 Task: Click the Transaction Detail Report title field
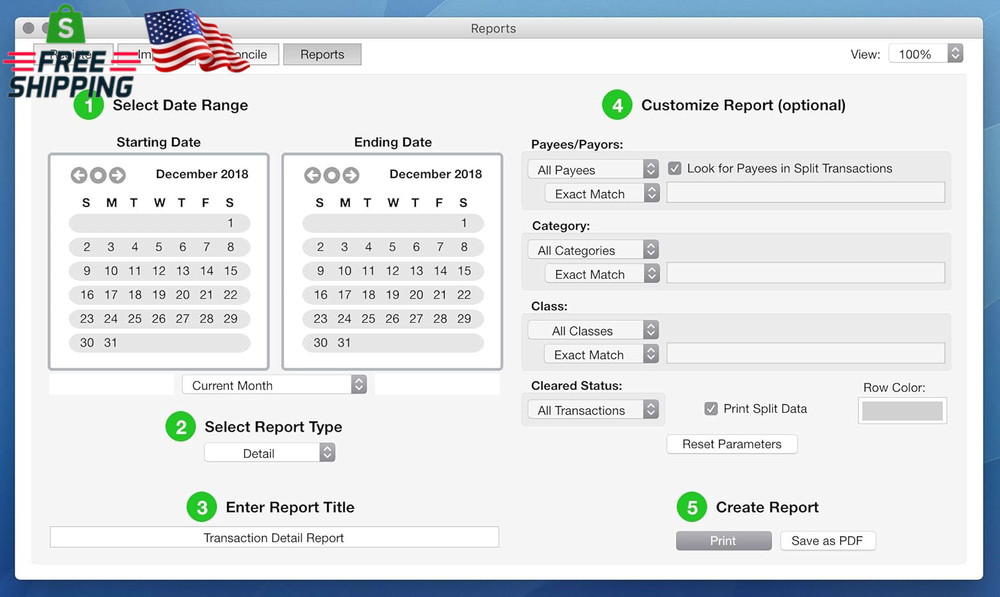click(x=273, y=536)
